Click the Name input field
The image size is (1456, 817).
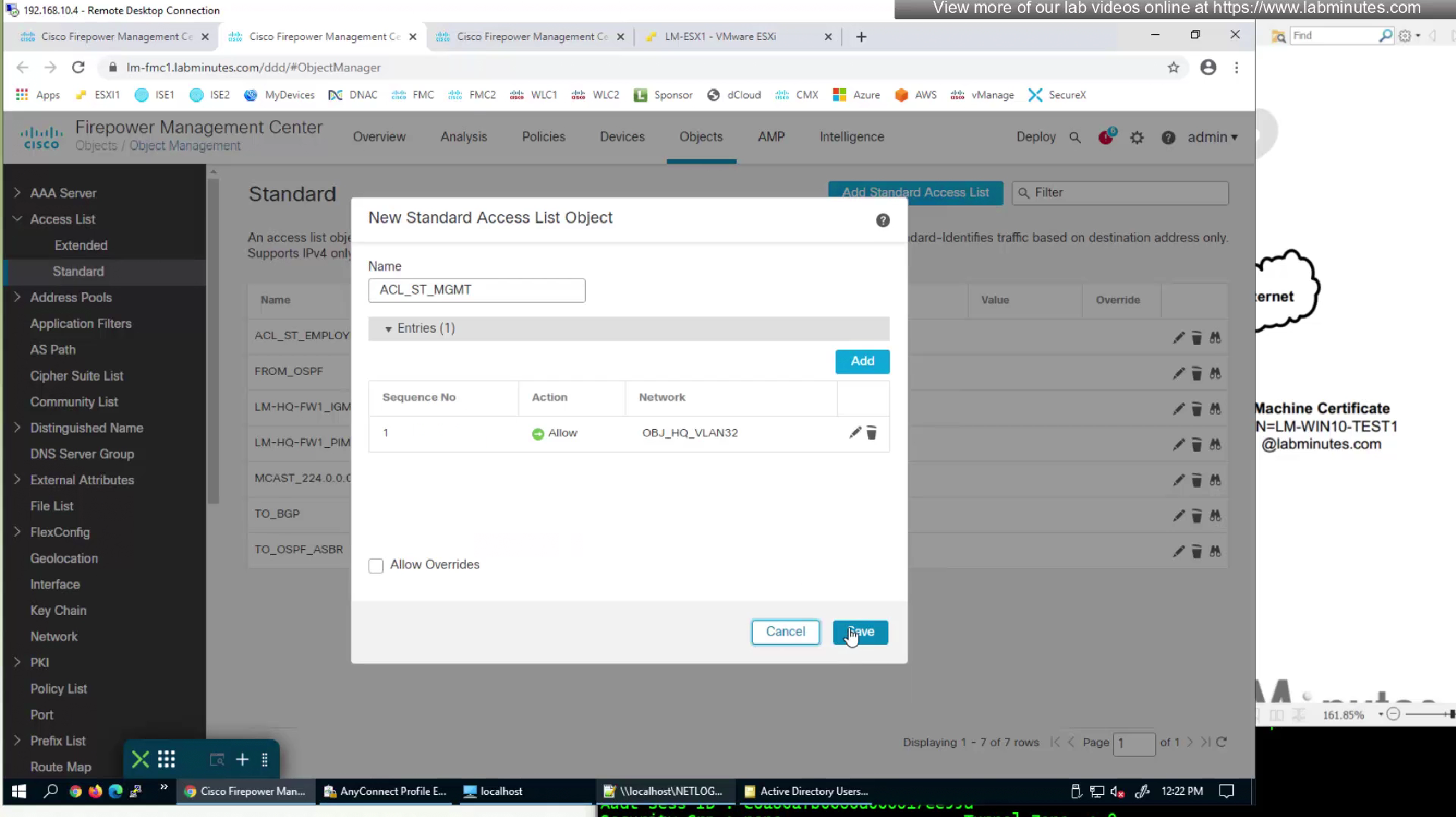[477, 290]
